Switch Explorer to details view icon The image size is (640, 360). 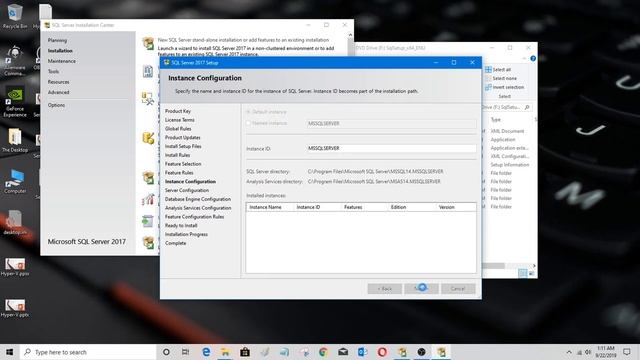click(x=522, y=273)
